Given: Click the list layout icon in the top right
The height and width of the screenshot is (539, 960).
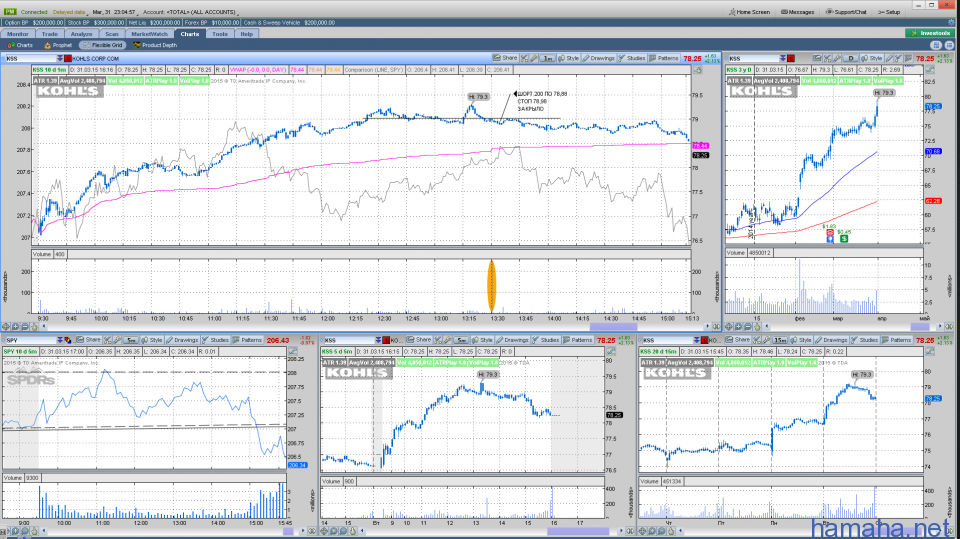Looking at the screenshot, I should tap(949, 45).
